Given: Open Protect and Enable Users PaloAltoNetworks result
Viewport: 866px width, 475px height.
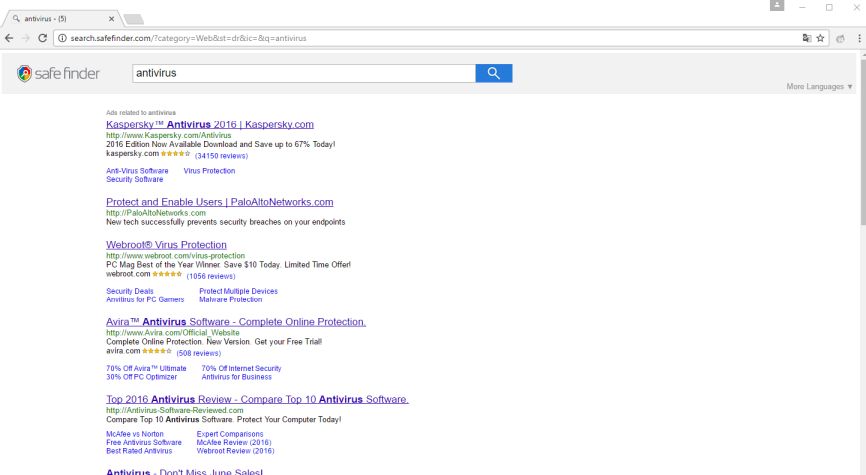Looking at the screenshot, I should (x=220, y=202).
